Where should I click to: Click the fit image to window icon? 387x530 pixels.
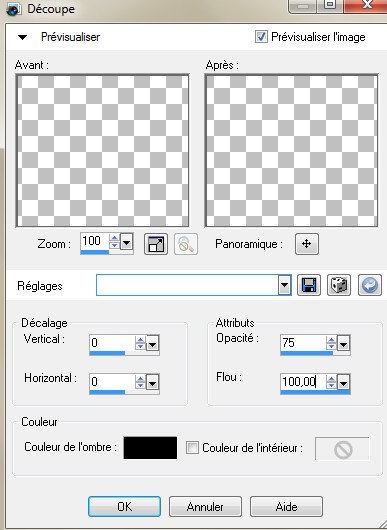tap(156, 244)
